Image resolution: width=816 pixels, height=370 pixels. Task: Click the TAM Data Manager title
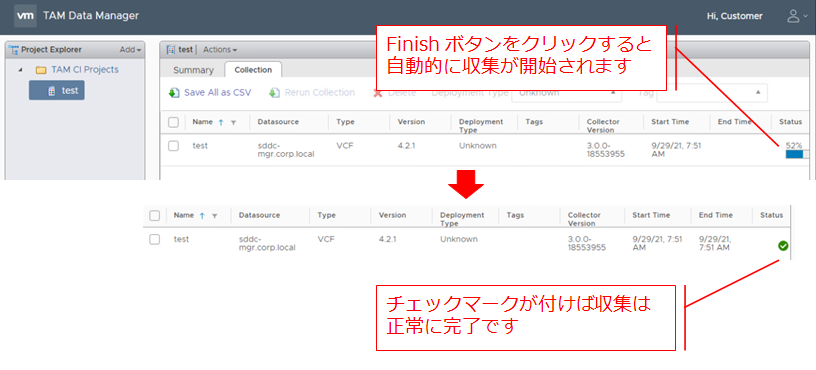pos(91,16)
